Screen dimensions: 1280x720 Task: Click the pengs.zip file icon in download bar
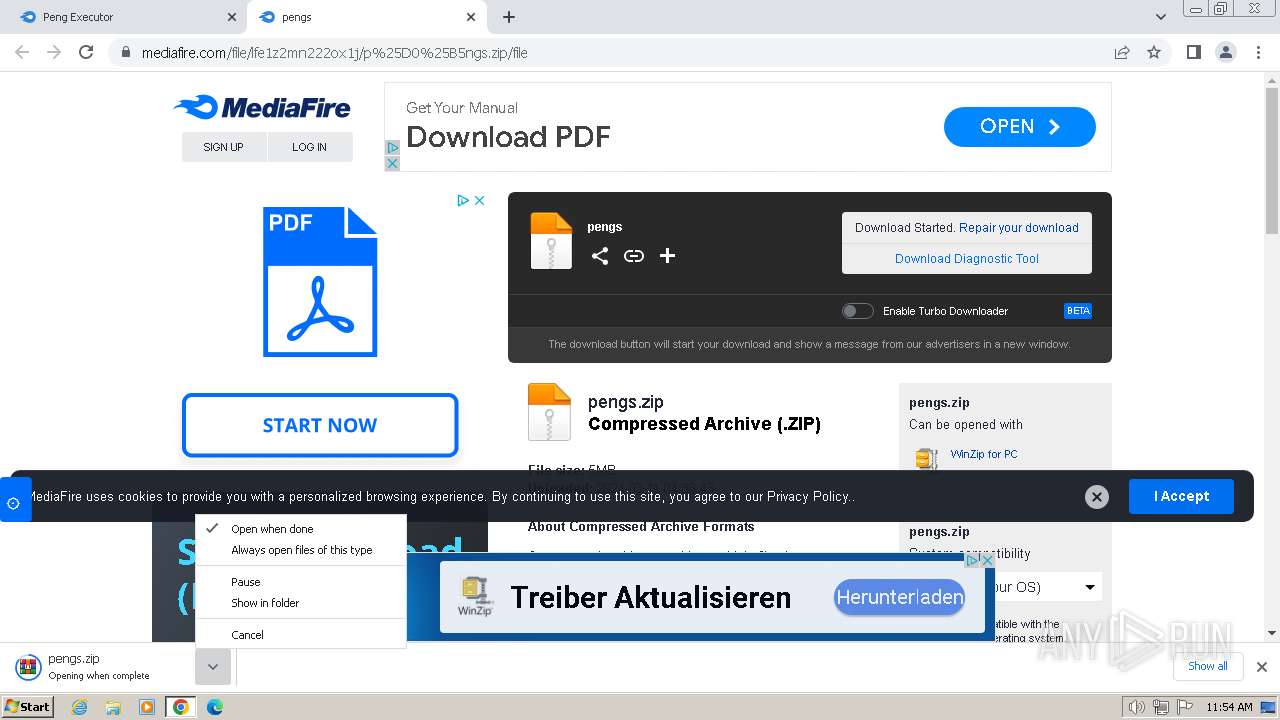[x=28, y=667]
